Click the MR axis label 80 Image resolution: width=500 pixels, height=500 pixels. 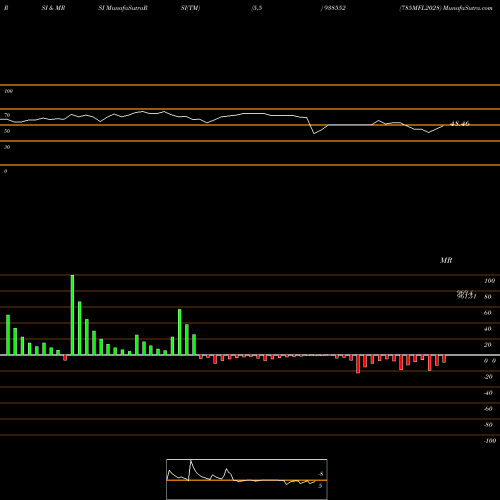488,297
